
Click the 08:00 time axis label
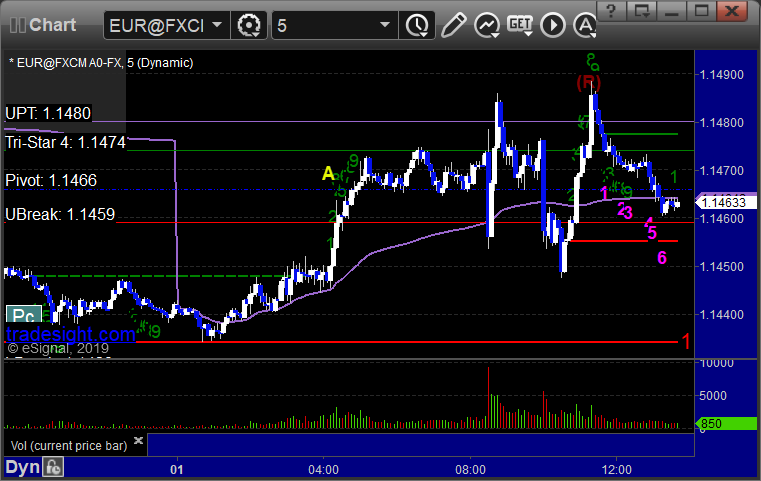coord(470,469)
